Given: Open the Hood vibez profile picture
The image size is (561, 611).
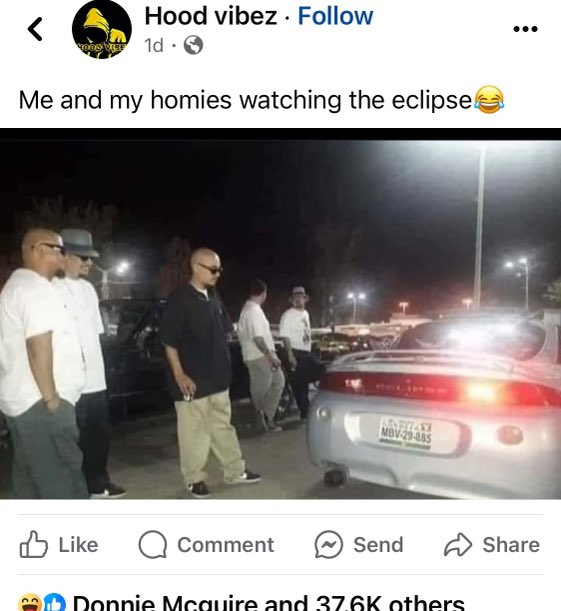Looking at the screenshot, I should click(x=102, y=29).
